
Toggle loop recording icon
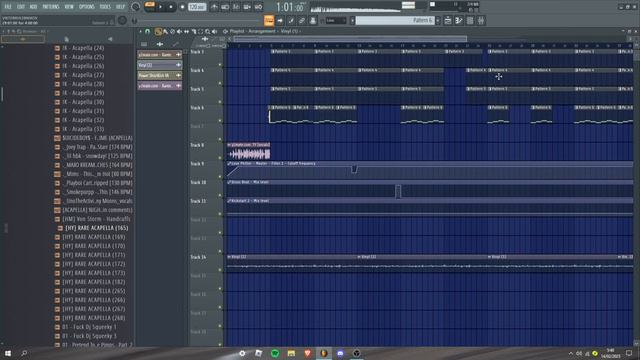[258, 7]
